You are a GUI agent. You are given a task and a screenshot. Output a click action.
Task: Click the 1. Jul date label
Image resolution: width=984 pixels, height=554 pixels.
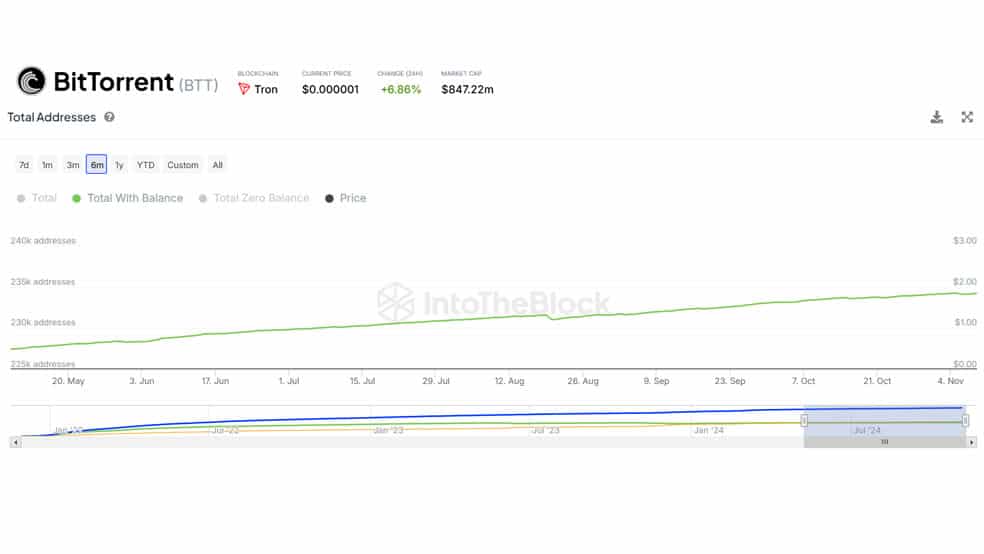[x=289, y=381]
